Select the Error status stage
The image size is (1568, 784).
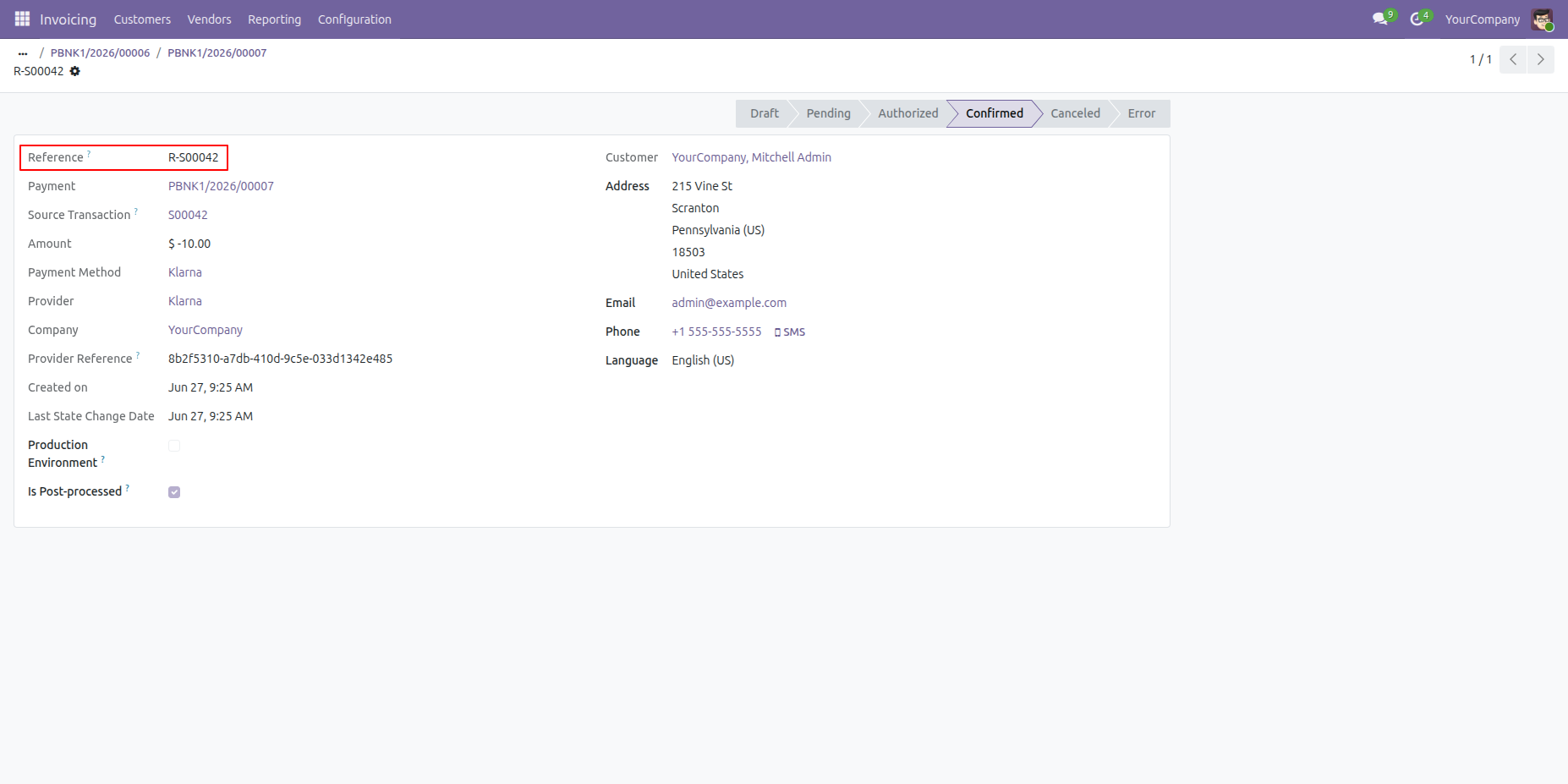[1141, 113]
